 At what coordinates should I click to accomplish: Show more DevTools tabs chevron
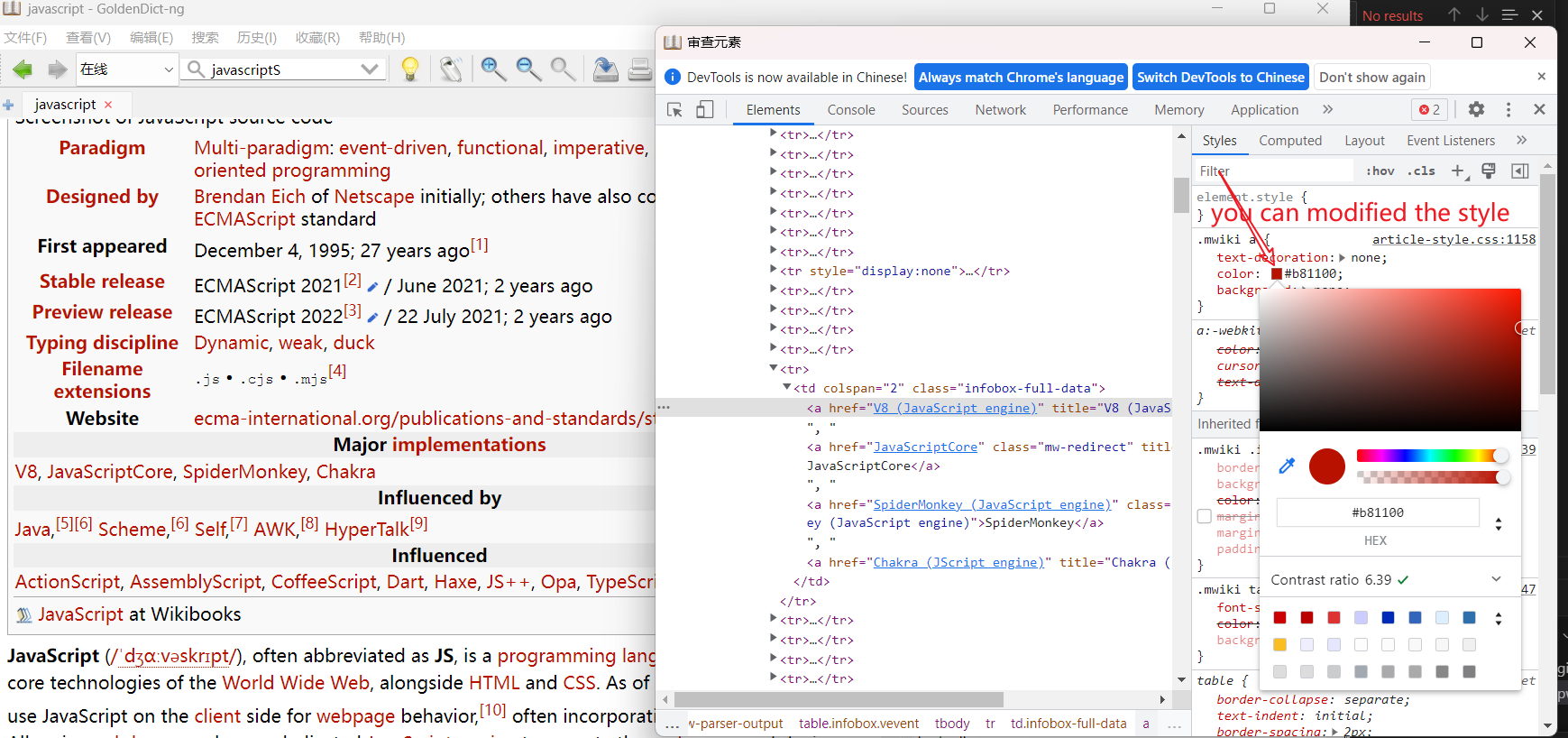[x=1327, y=109]
